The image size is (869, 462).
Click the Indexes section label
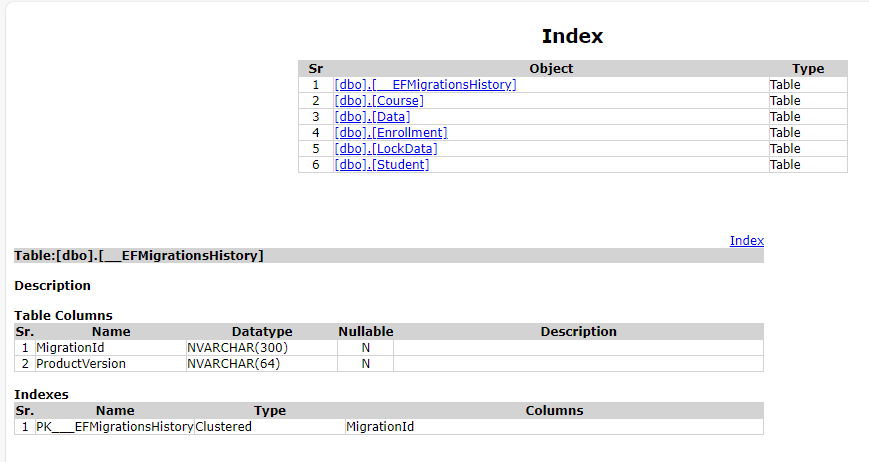tap(42, 395)
